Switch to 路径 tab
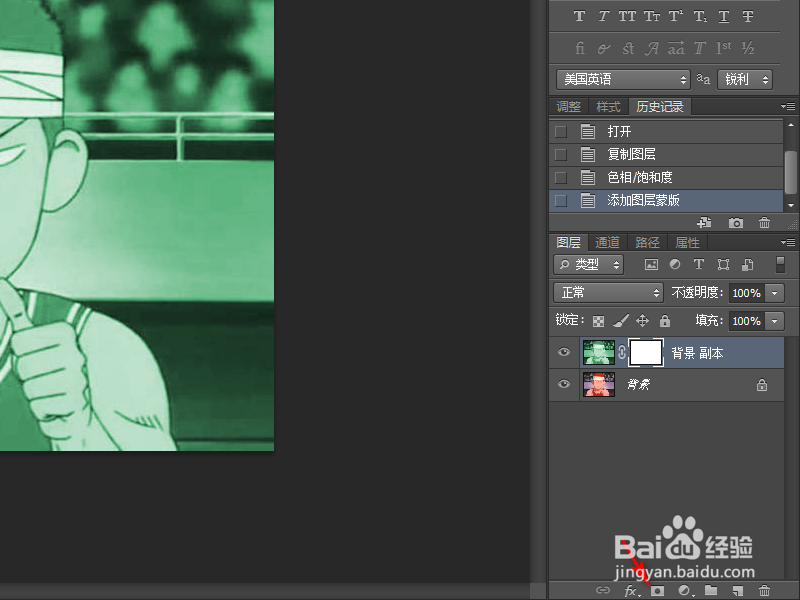800x600 pixels. click(647, 242)
